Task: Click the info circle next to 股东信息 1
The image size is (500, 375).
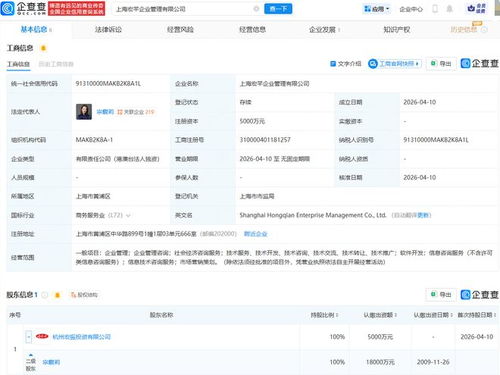Action: [44, 295]
